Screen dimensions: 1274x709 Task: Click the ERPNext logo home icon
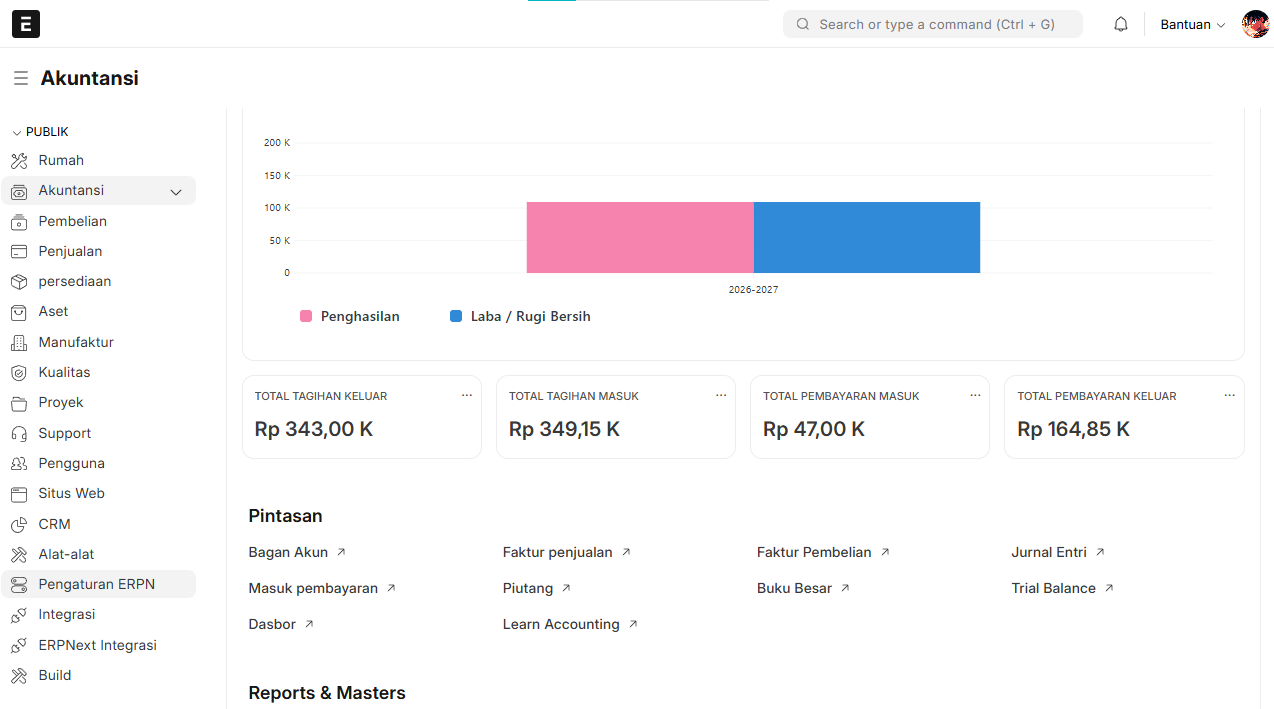pyautogui.click(x=26, y=24)
